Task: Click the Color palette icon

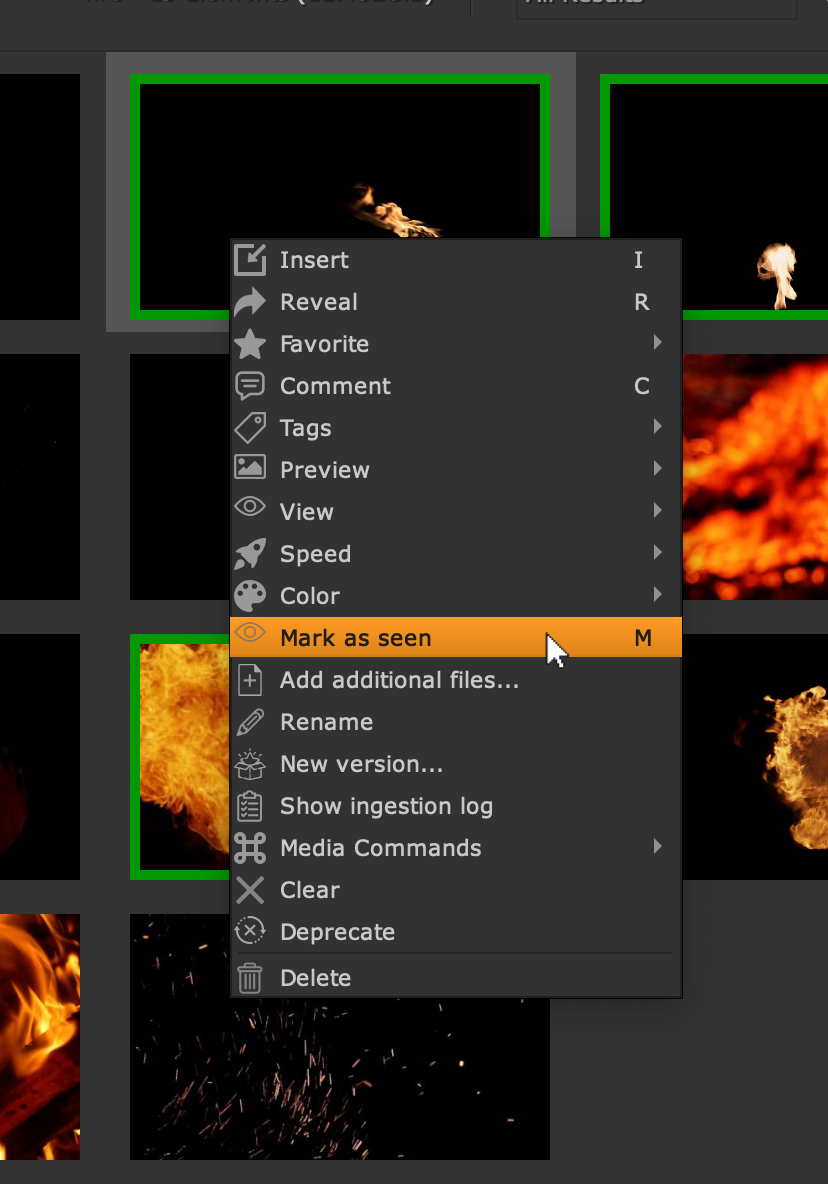Action: [x=250, y=596]
